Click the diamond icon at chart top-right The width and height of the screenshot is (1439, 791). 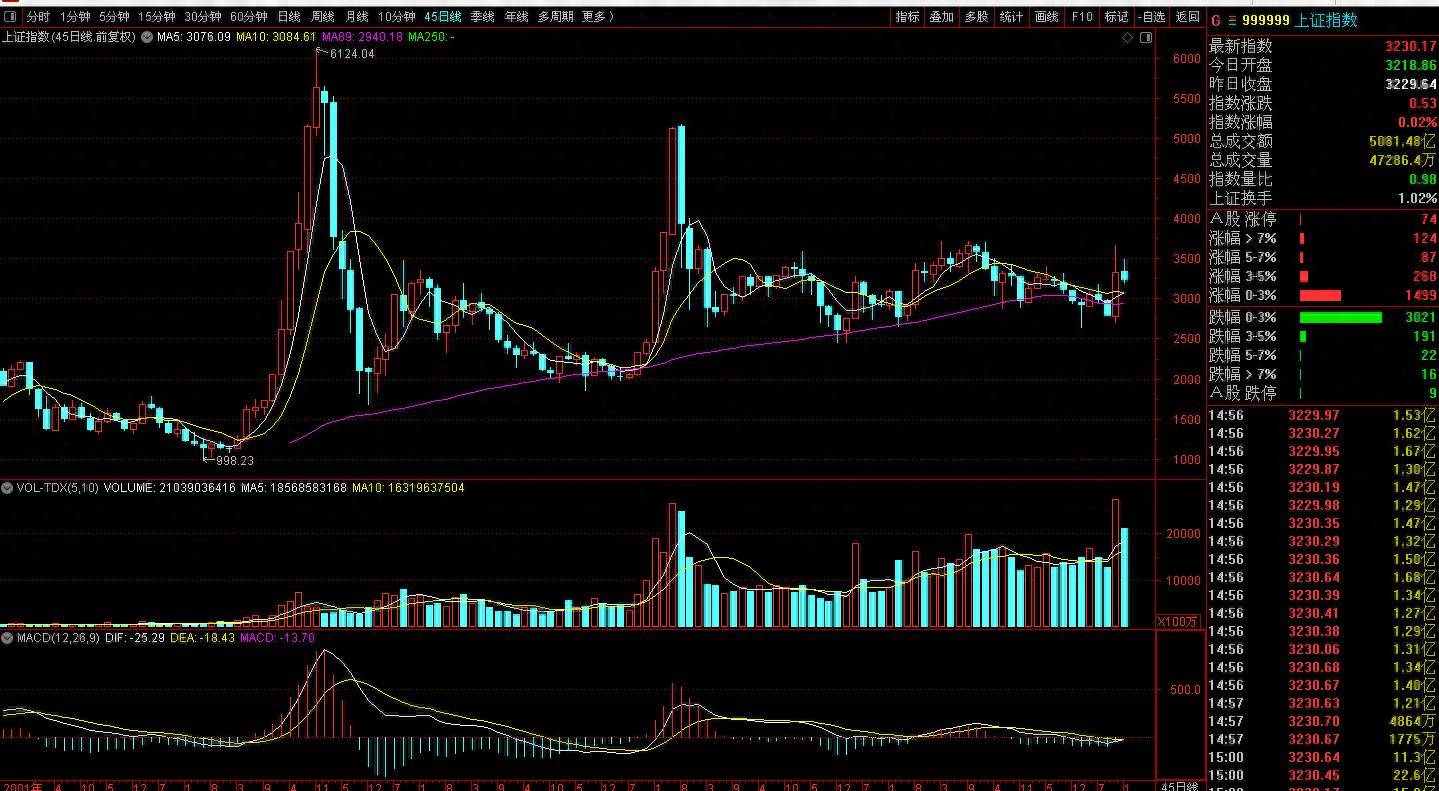1128,38
